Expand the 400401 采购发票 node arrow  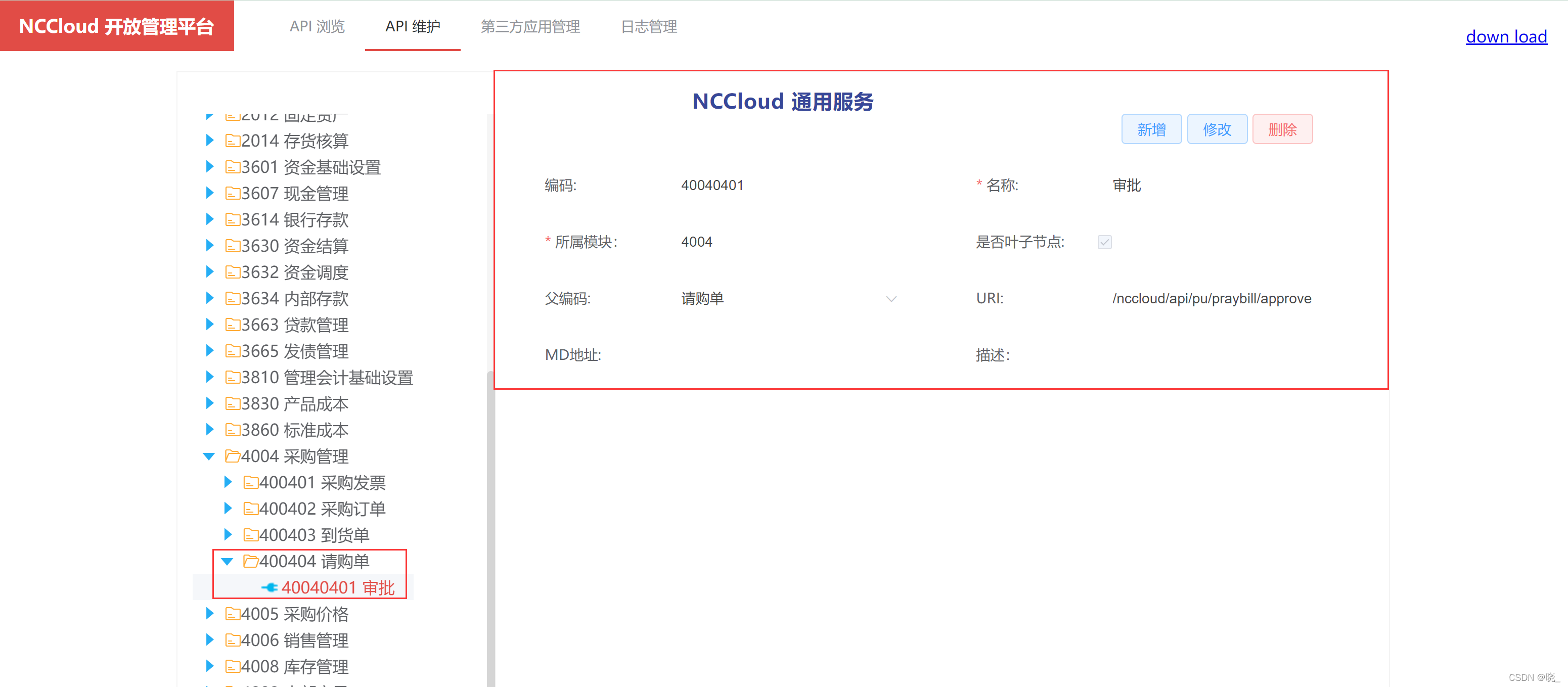pos(228,483)
